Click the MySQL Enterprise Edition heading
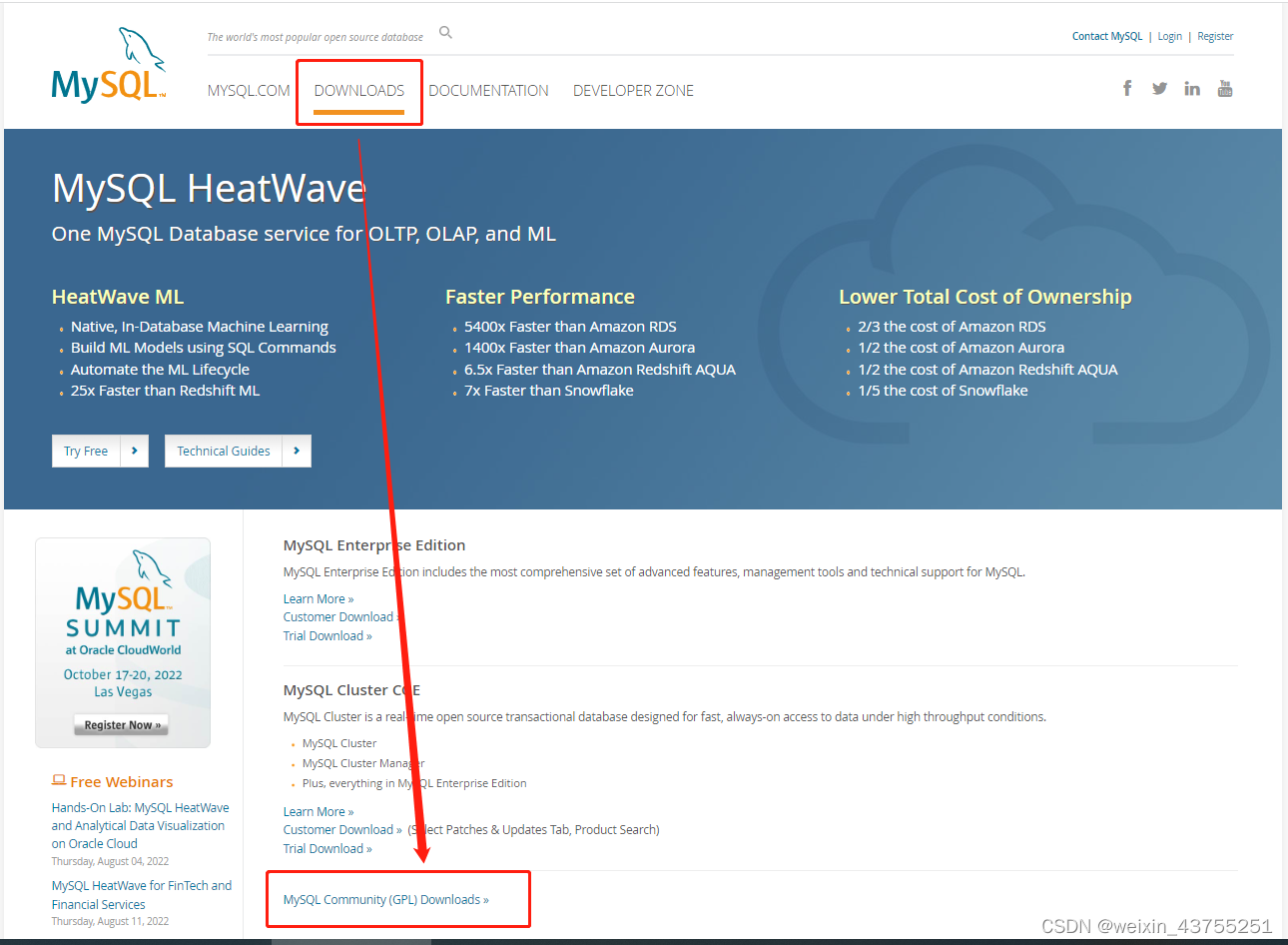 pos(374,545)
